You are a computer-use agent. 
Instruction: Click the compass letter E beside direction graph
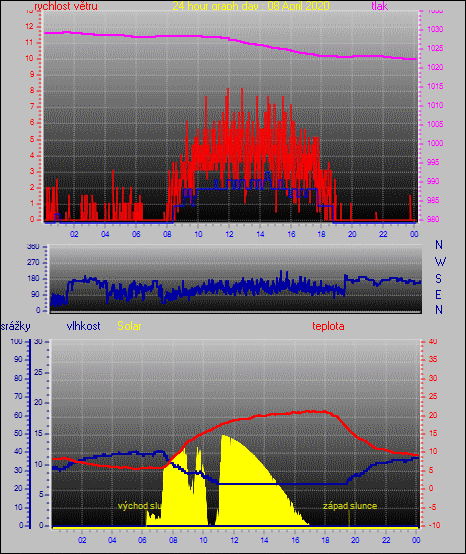438,294
